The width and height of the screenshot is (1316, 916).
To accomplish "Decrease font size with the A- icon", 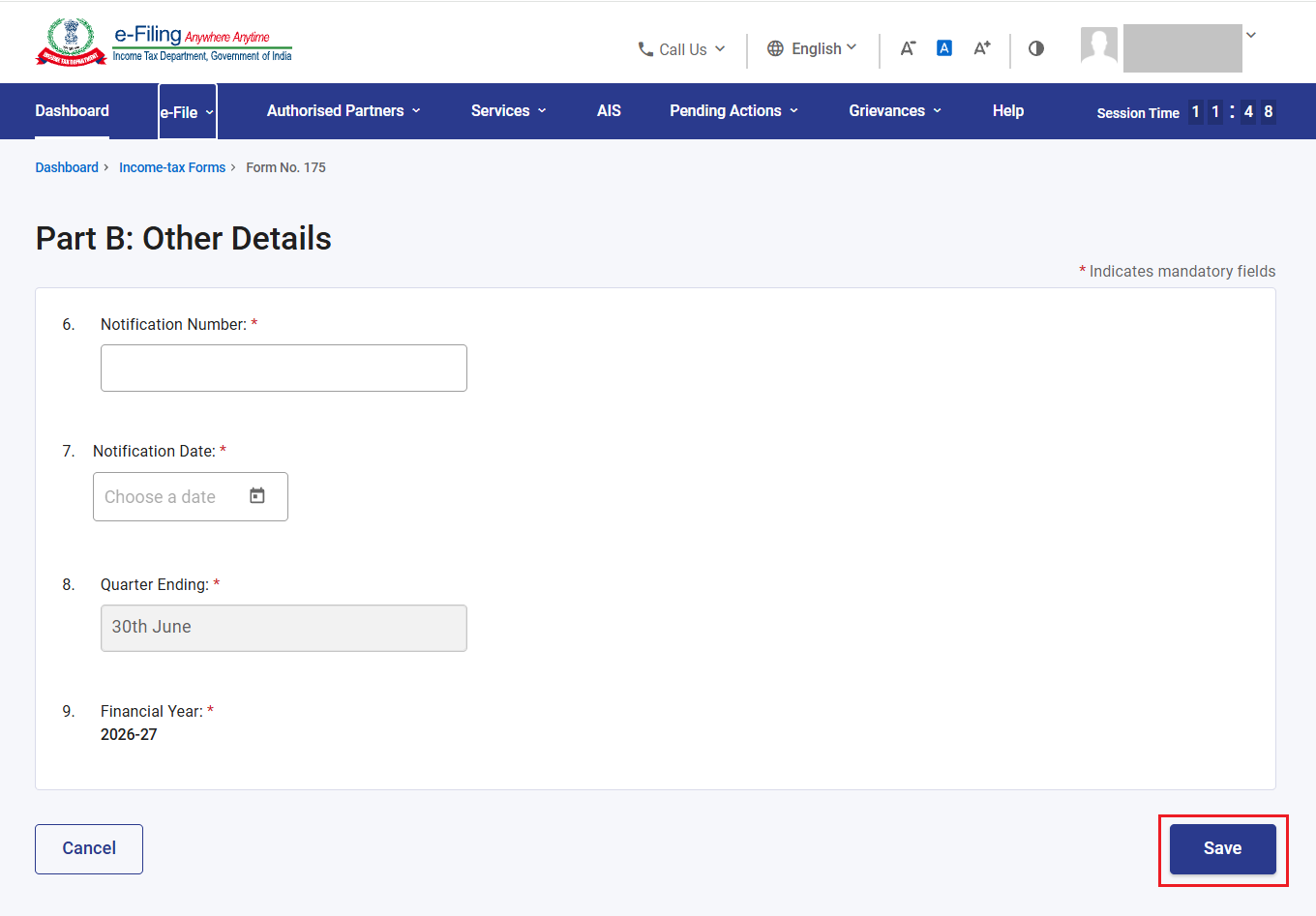I will 908,48.
